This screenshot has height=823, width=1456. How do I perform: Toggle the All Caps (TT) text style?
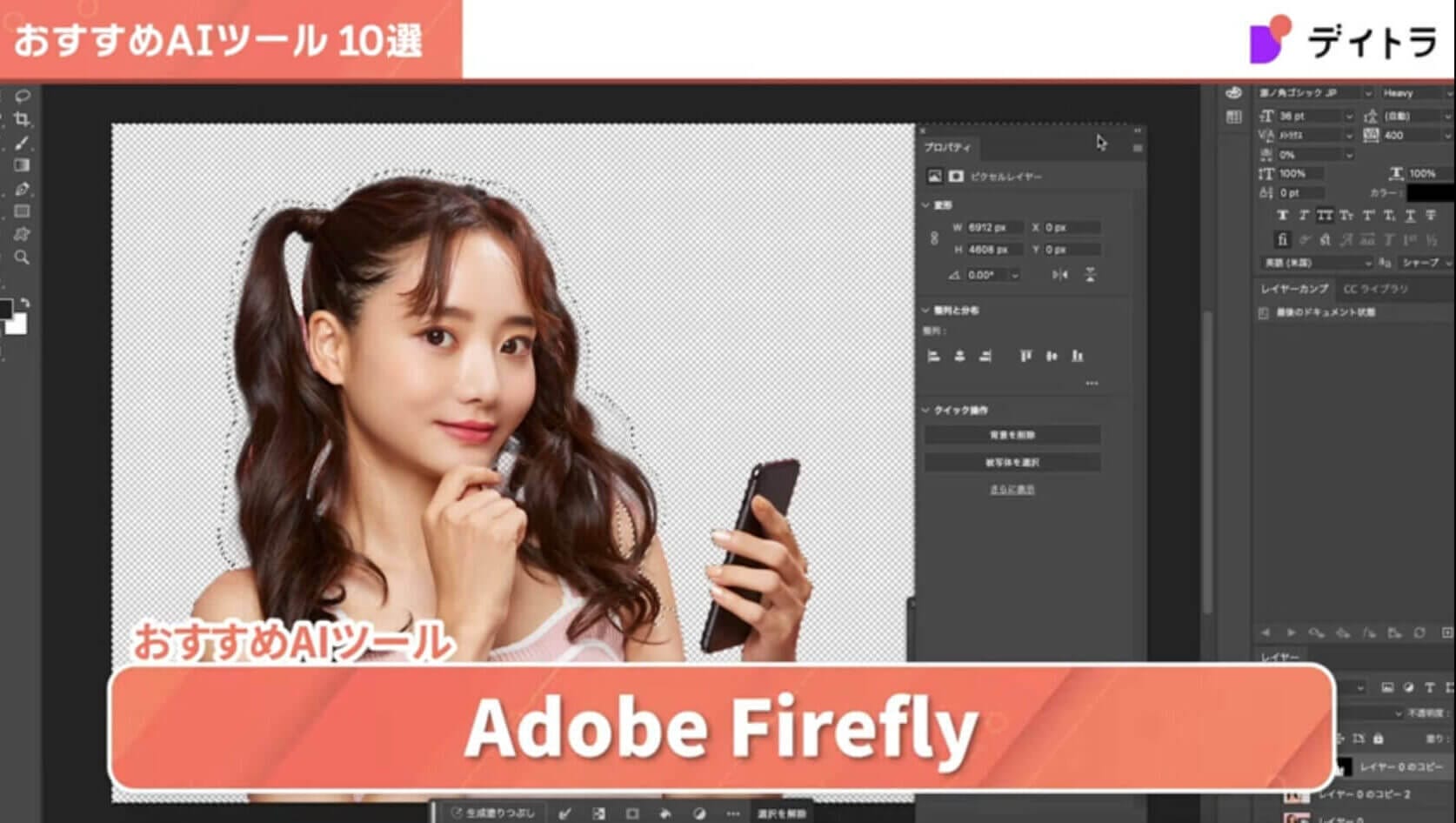(1324, 216)
